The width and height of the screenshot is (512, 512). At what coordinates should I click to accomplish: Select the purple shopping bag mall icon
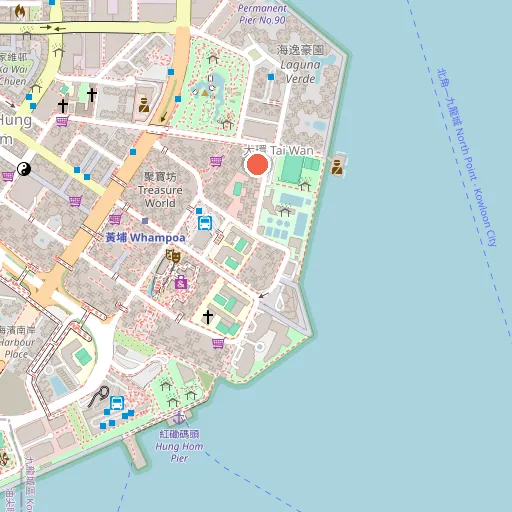[x=181, y=283]
